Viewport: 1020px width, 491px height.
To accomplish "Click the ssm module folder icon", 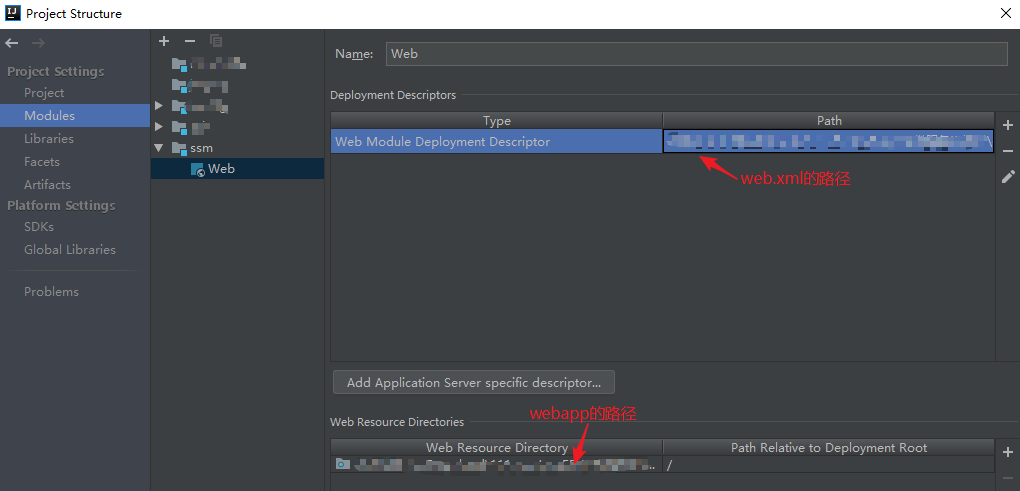I will click(180, 148).
